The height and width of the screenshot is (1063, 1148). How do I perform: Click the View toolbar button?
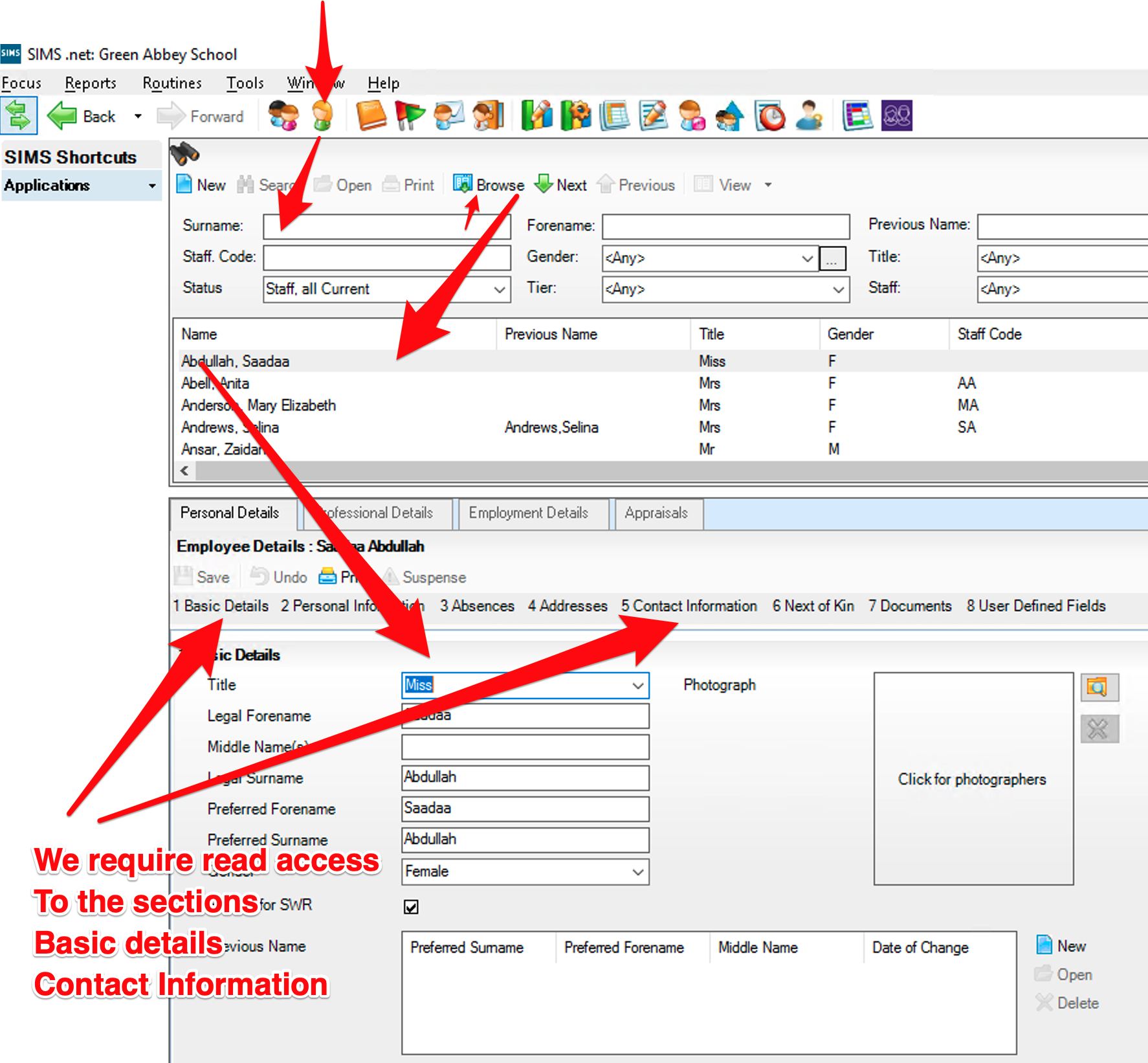[723, 185]
